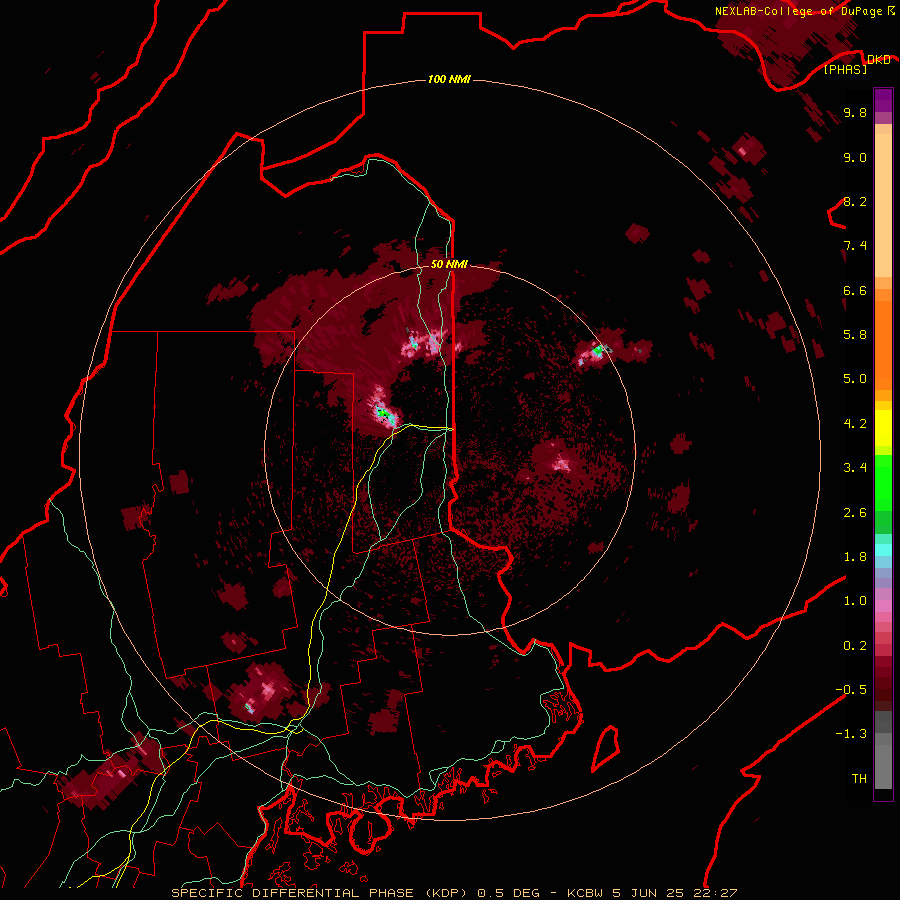Image resolution: width=900 pixels, height=900 pixels.
Task: Click the -1.3 color scale value
Action: point(851,734)
